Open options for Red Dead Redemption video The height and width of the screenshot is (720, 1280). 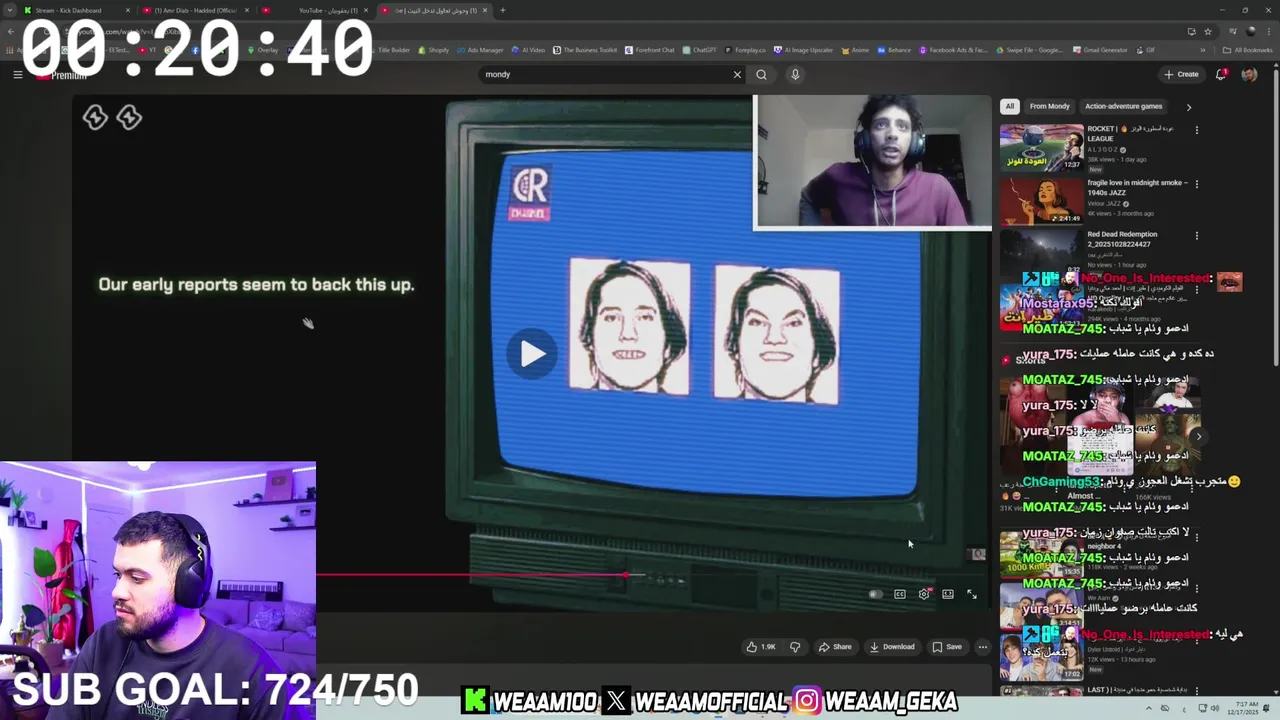point(1196,236)
